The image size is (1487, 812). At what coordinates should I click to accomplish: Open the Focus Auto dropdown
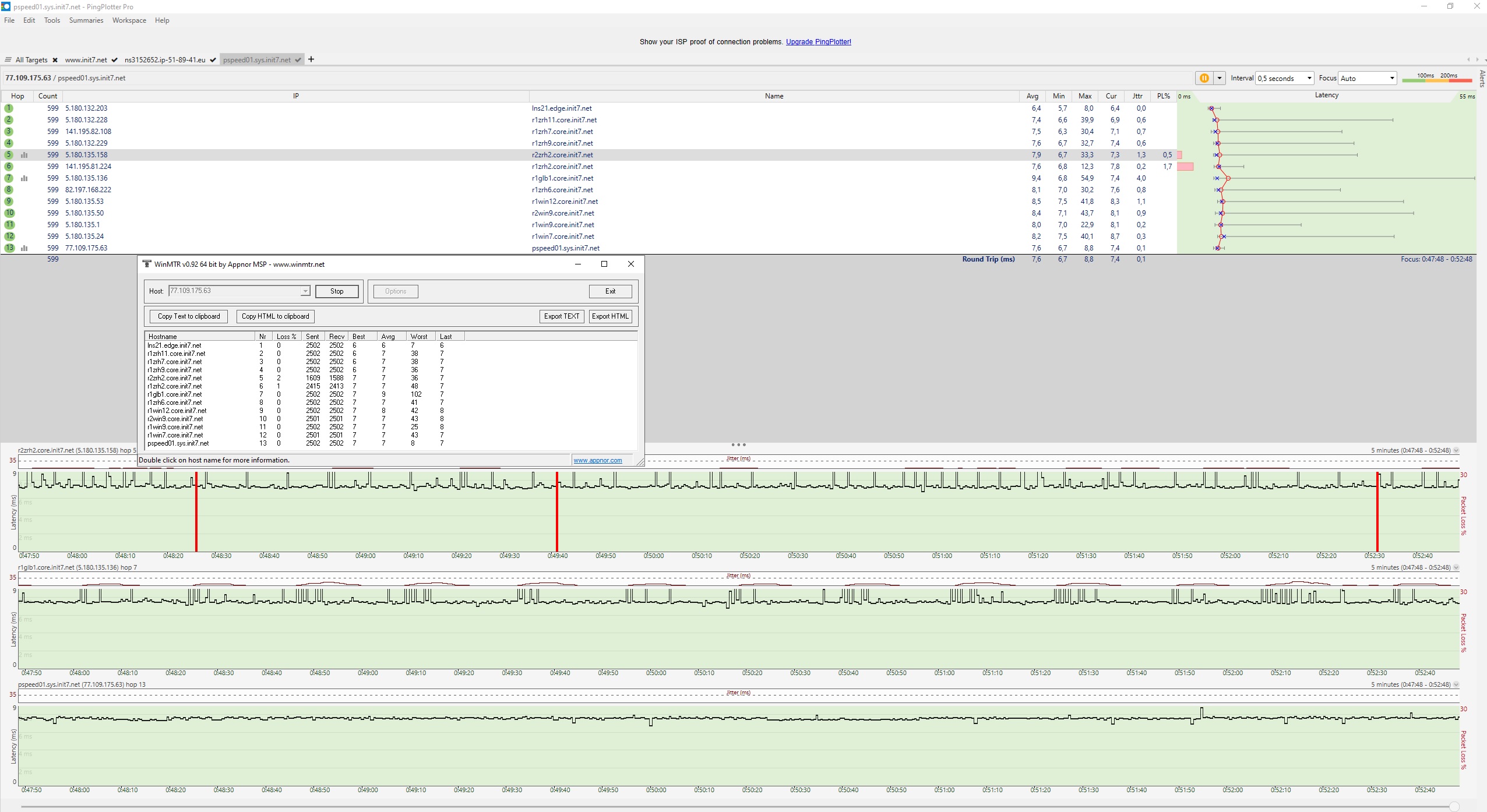(x=1367, y=78)
